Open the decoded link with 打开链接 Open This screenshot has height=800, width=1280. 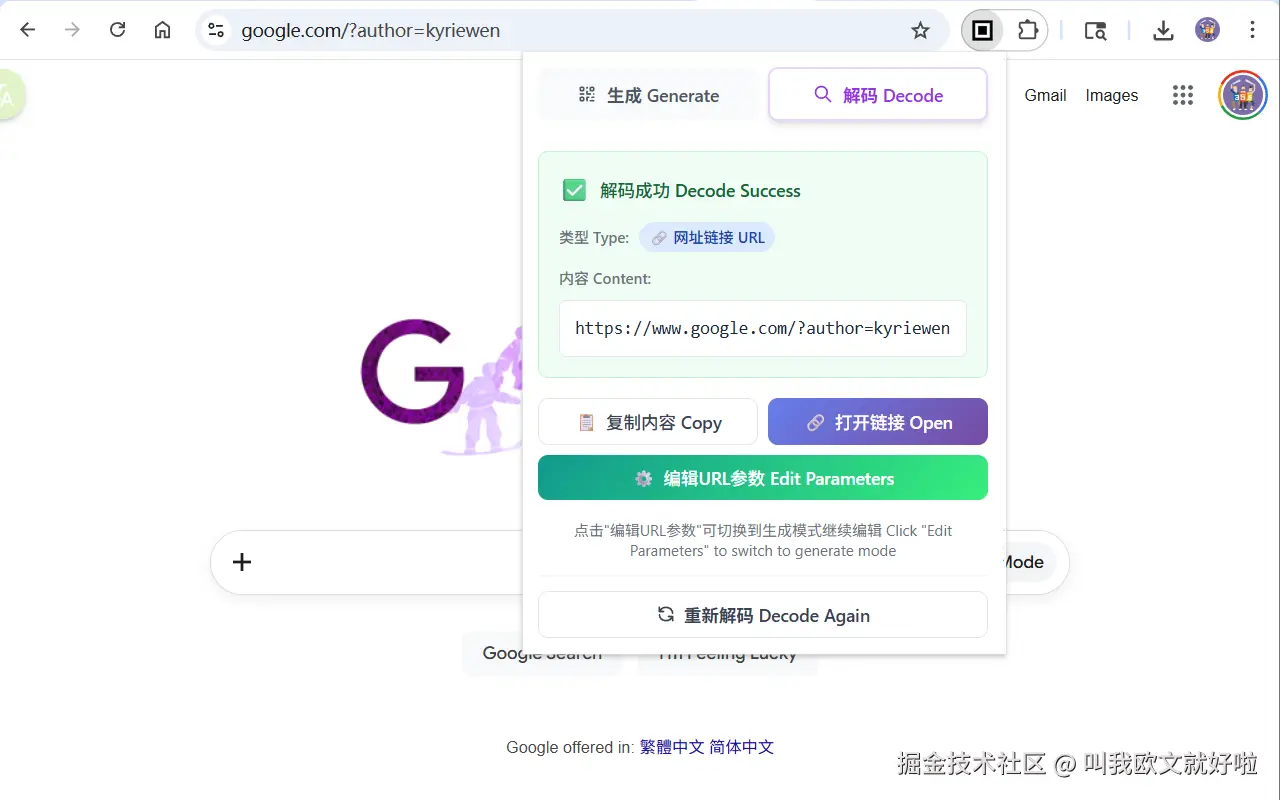[877, 422]
